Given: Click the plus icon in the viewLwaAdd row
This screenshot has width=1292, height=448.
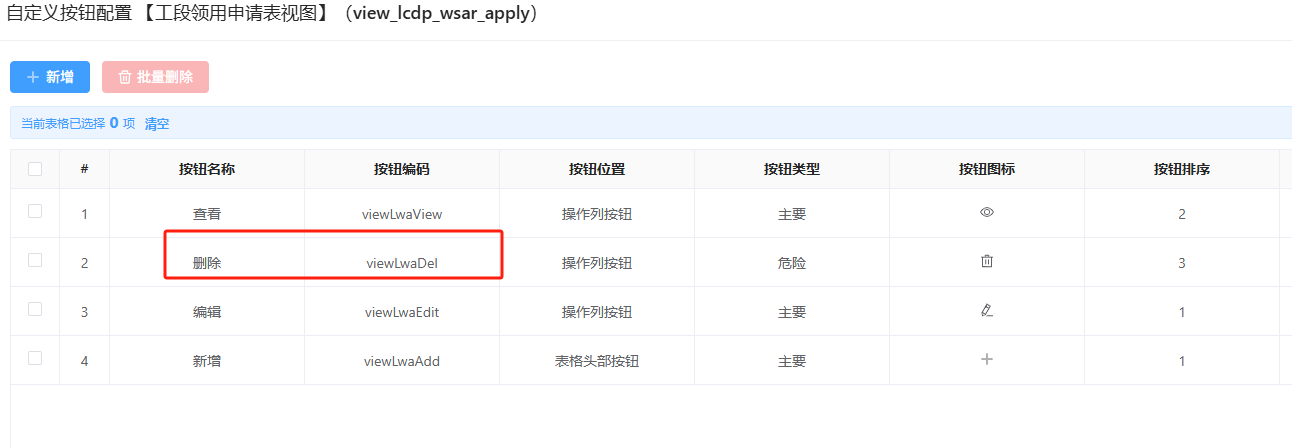Looking at the screenshot, I should 987,360.
